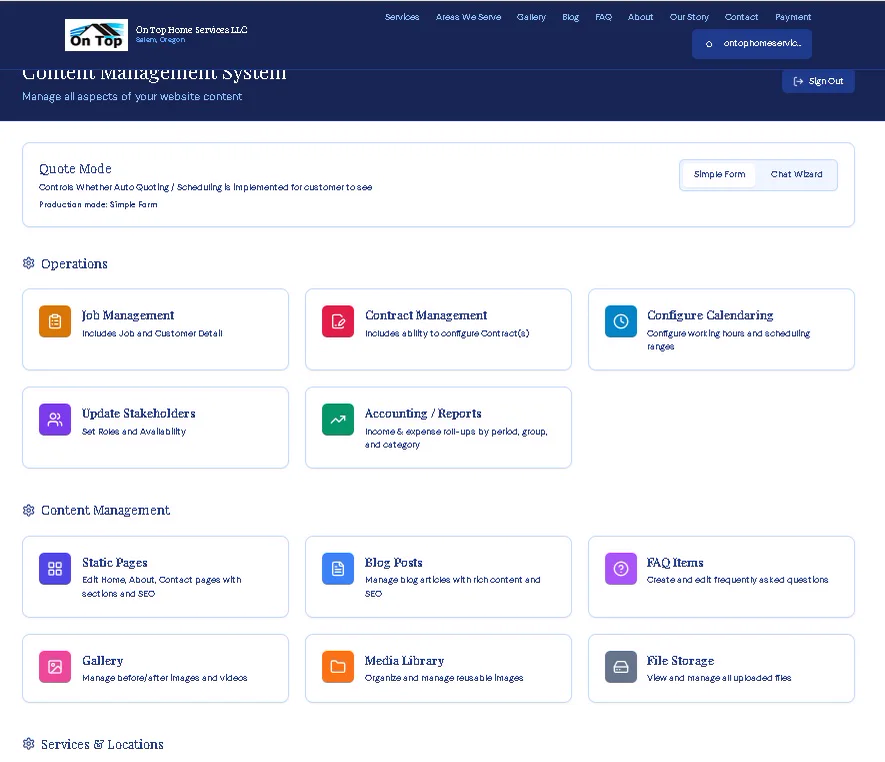
Task: Click "Manage all aspects of your website content"
Action: coord(132,97)
